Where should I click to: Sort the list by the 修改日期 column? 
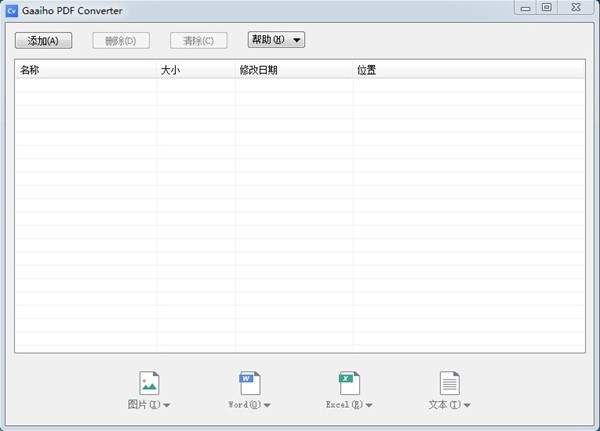(294, 70)
